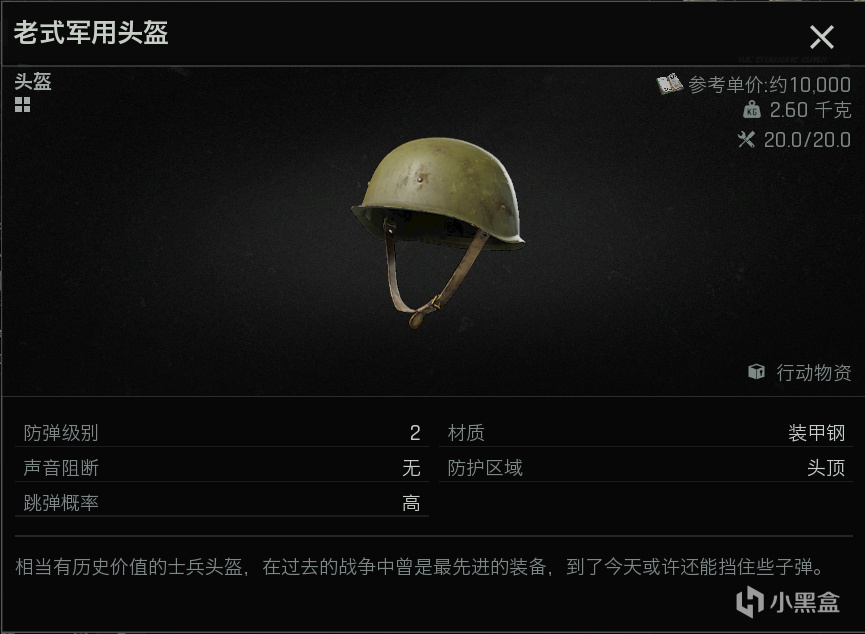Click the 行动物资 label

pyautogui.click(x=814, y=372)
